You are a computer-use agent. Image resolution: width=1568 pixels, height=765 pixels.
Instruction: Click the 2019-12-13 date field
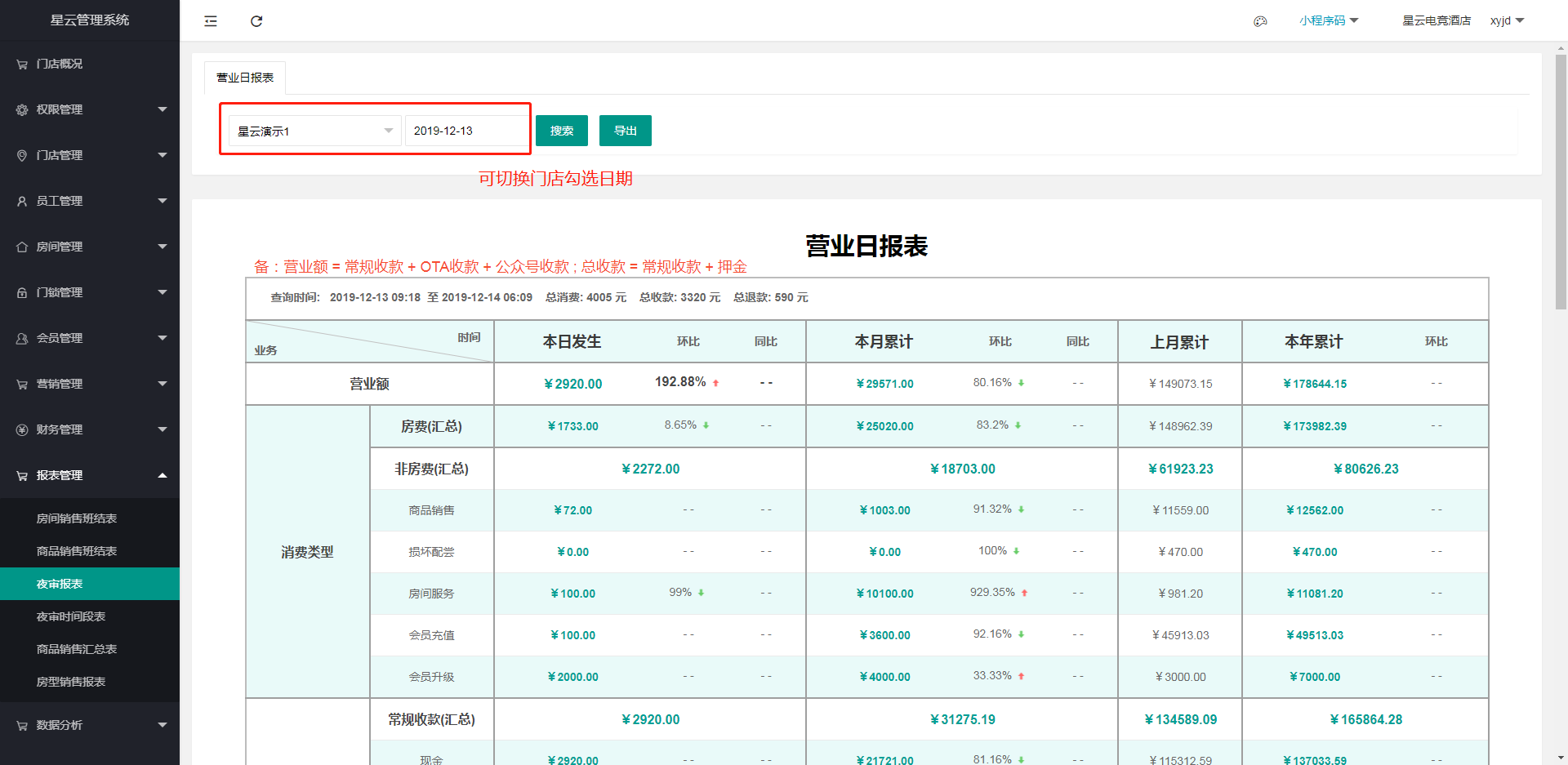tap(465, 131)
